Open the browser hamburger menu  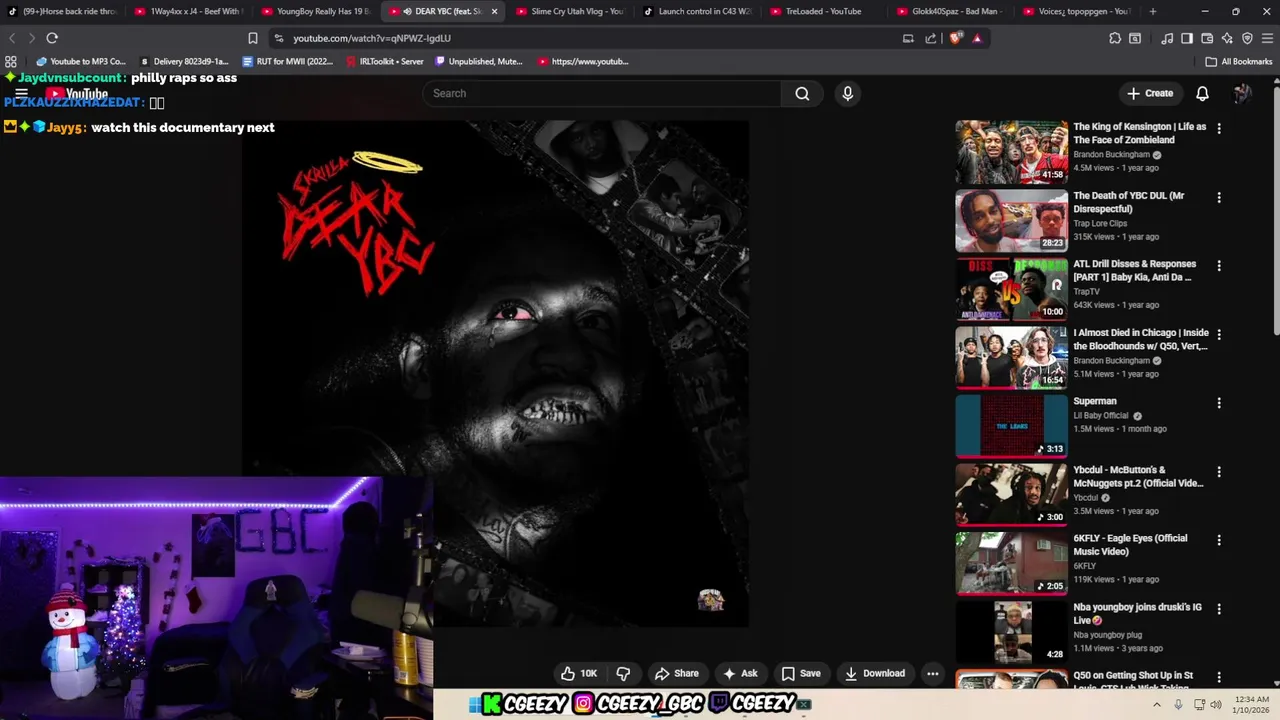pyautogui.click(x=1267, y=38)
